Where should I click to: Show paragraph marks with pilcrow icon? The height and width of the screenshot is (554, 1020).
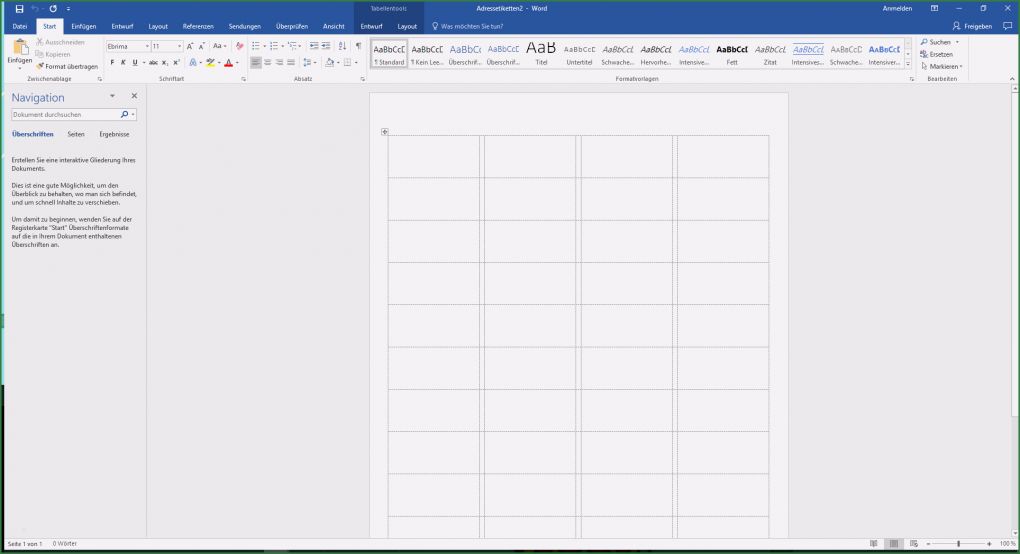[x=358, y=46]
